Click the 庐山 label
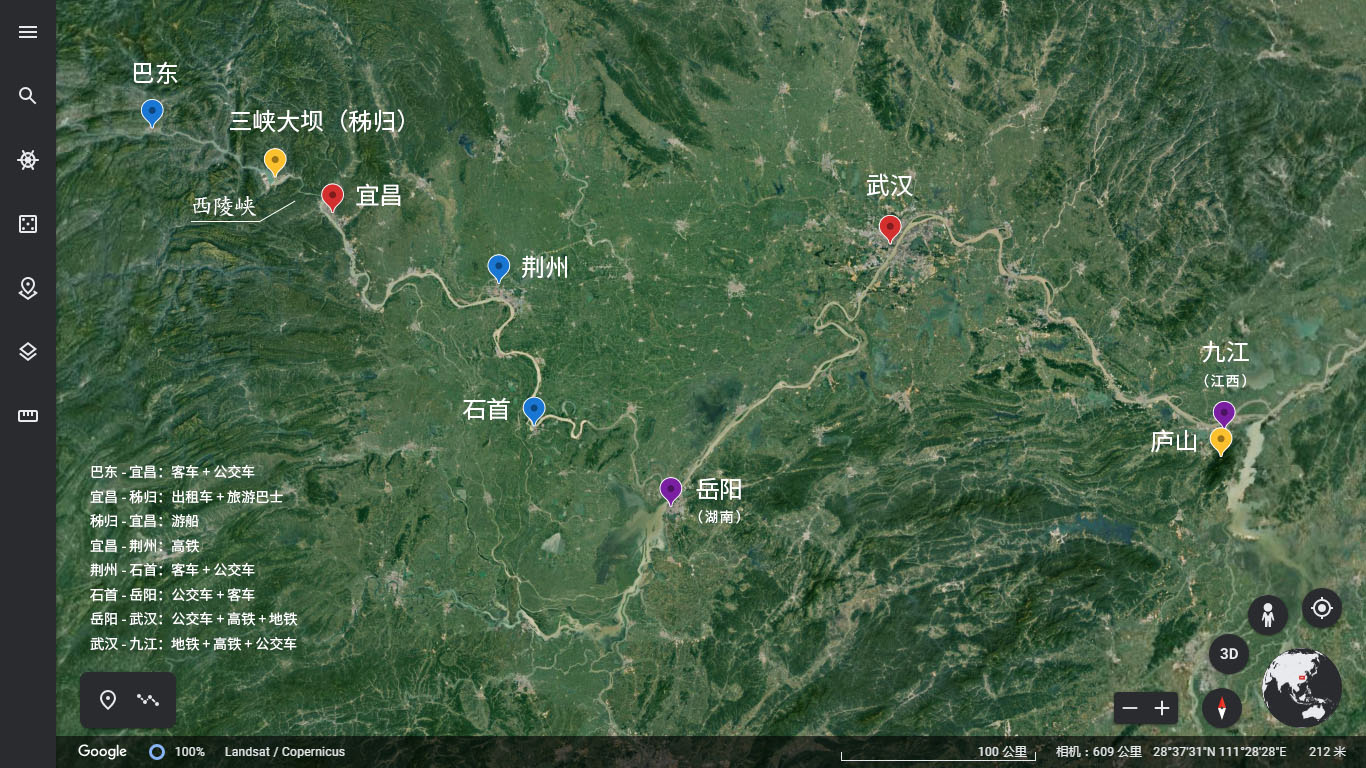Viewport: 1366px width, 768px height. point(1174,441)
